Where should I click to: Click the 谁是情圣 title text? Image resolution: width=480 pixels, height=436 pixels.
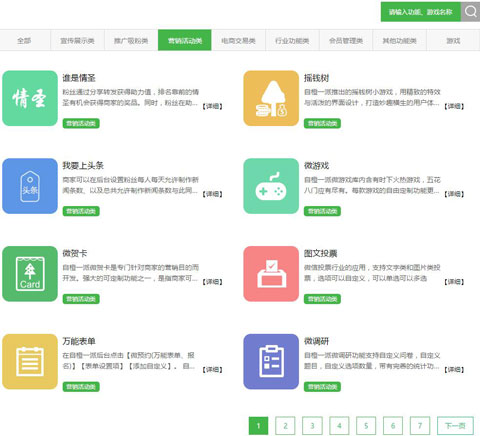click(79, 78)
